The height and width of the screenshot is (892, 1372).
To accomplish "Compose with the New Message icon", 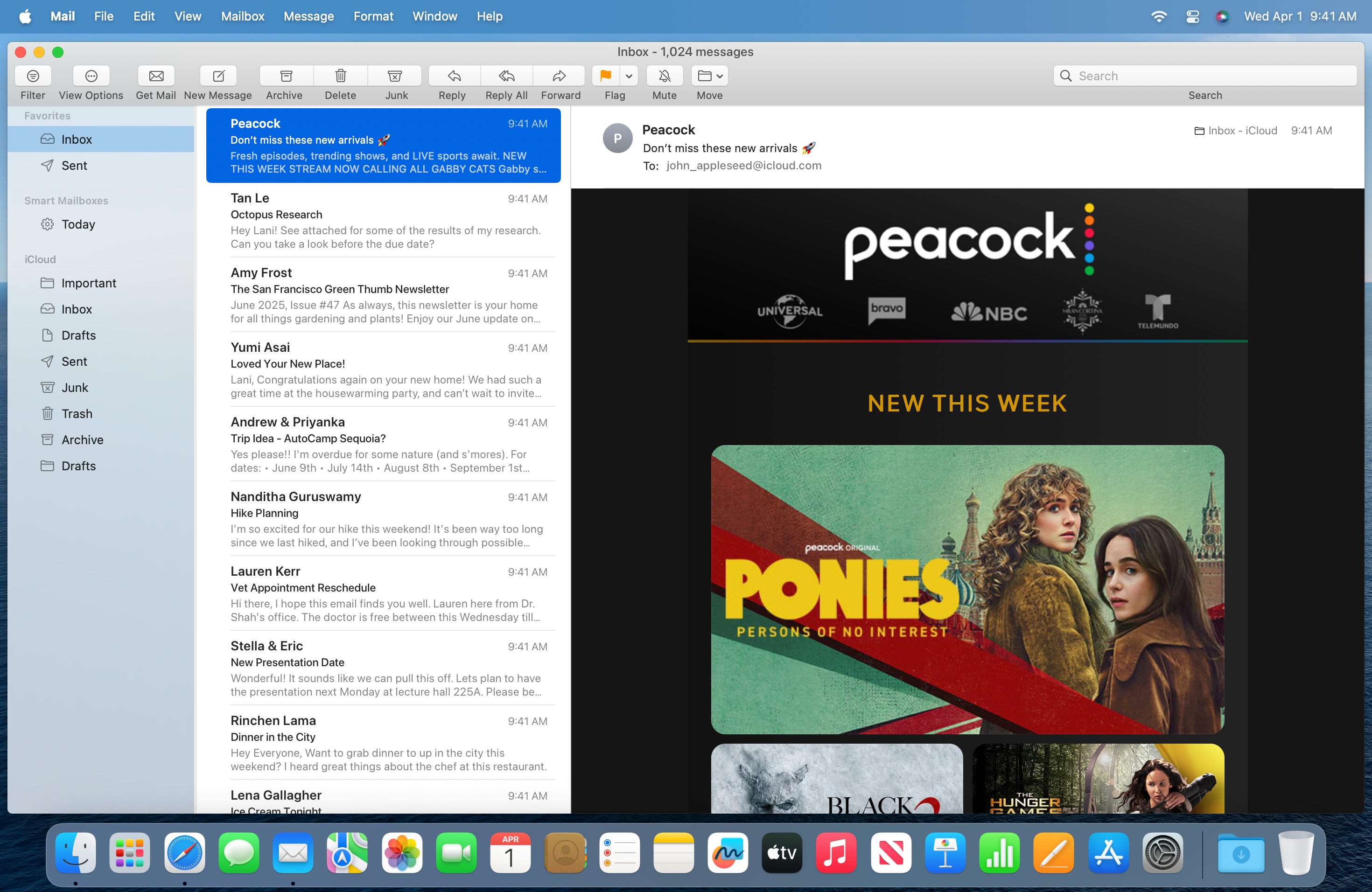I will [218, 76].
